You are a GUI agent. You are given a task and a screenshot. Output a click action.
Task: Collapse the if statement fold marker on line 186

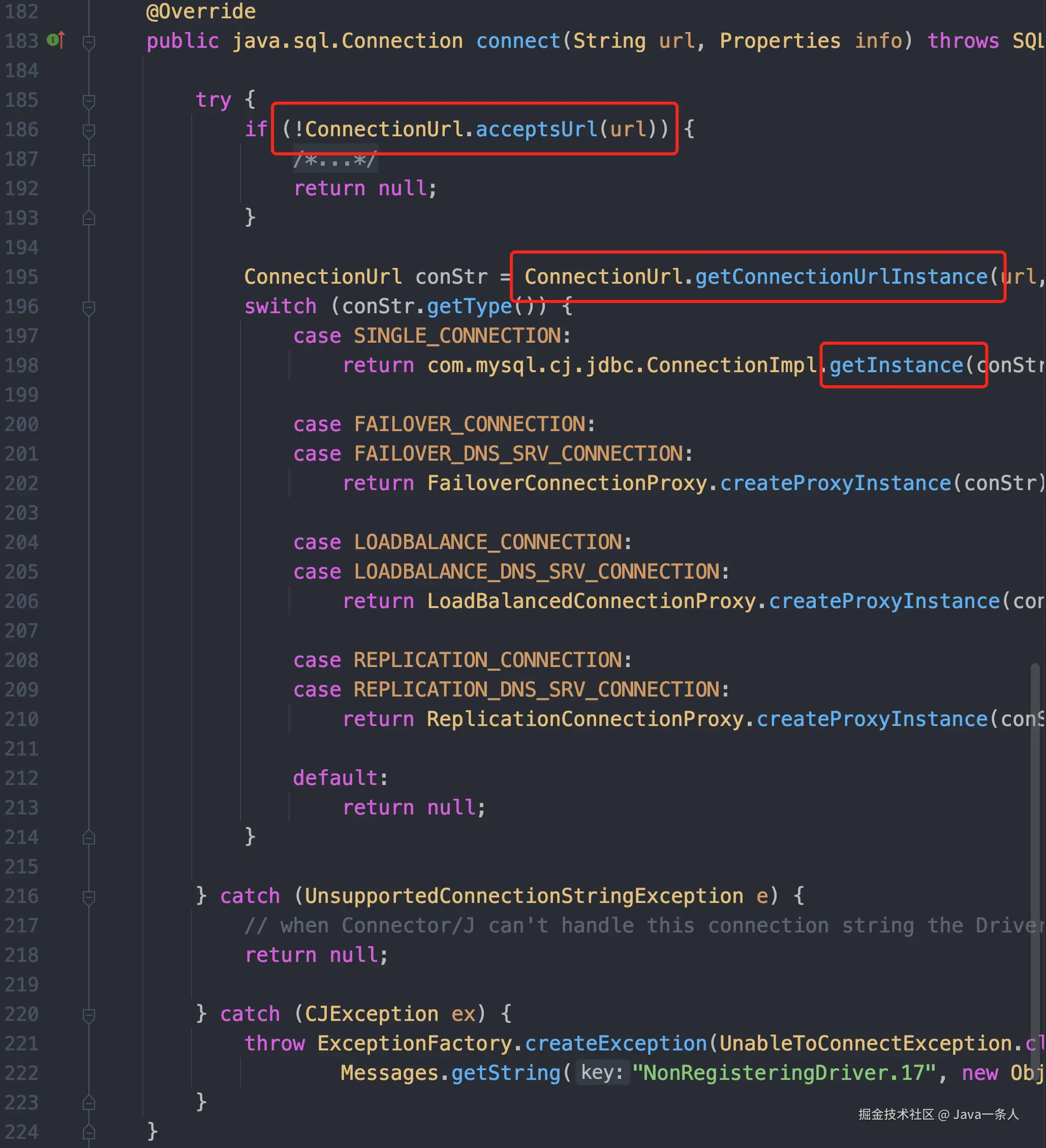(x=89, y=131)
